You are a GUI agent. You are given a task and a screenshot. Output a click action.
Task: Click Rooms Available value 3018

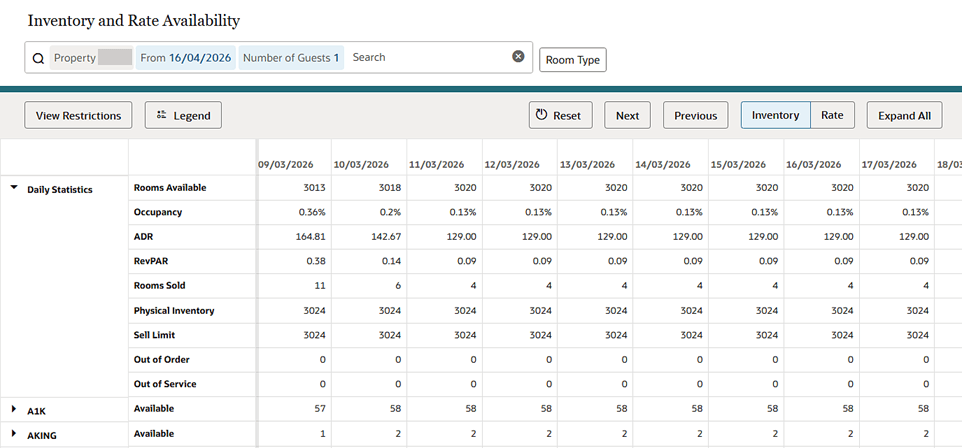(390, 188)
